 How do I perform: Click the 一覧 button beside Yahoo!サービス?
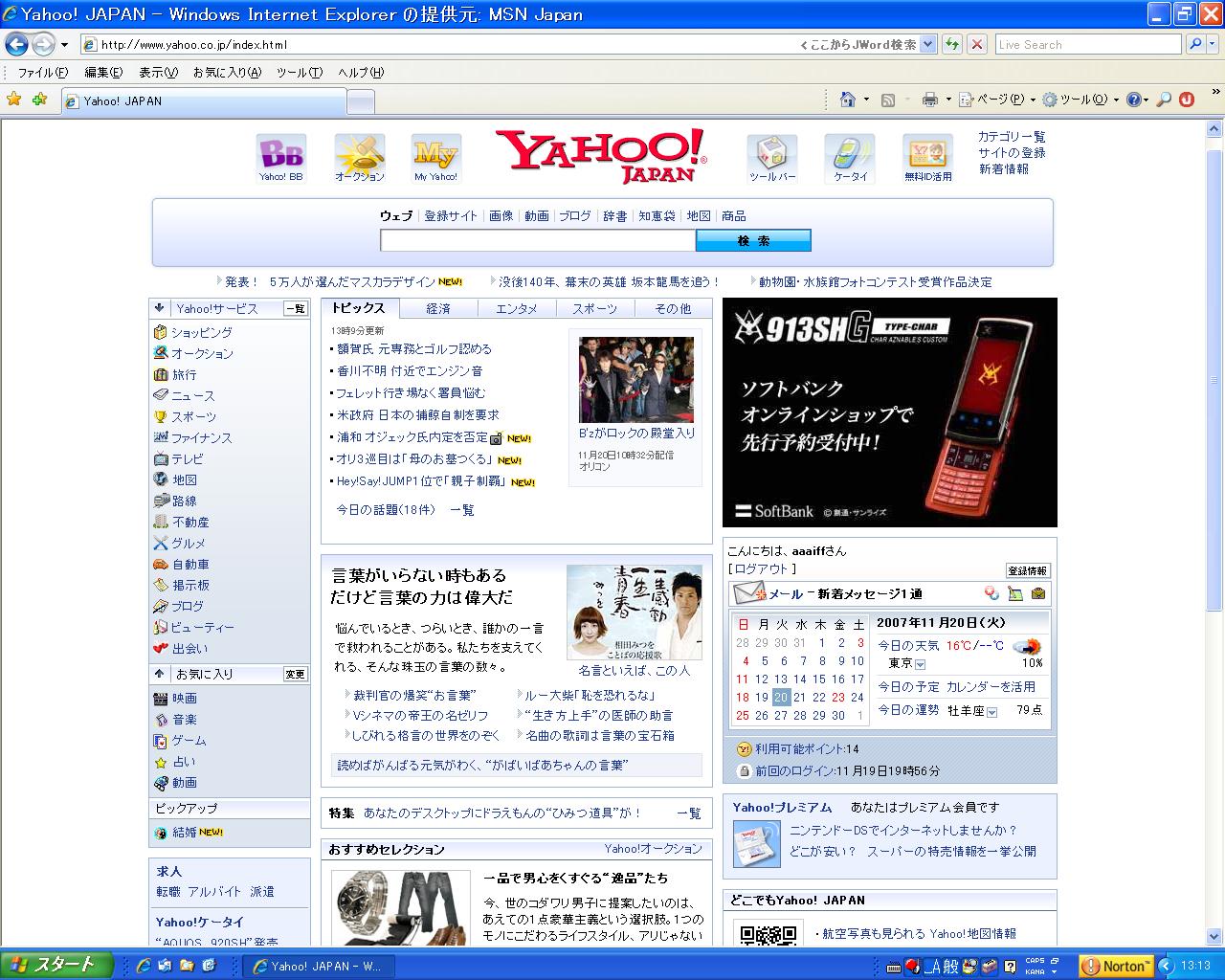[x=296, y=309]
